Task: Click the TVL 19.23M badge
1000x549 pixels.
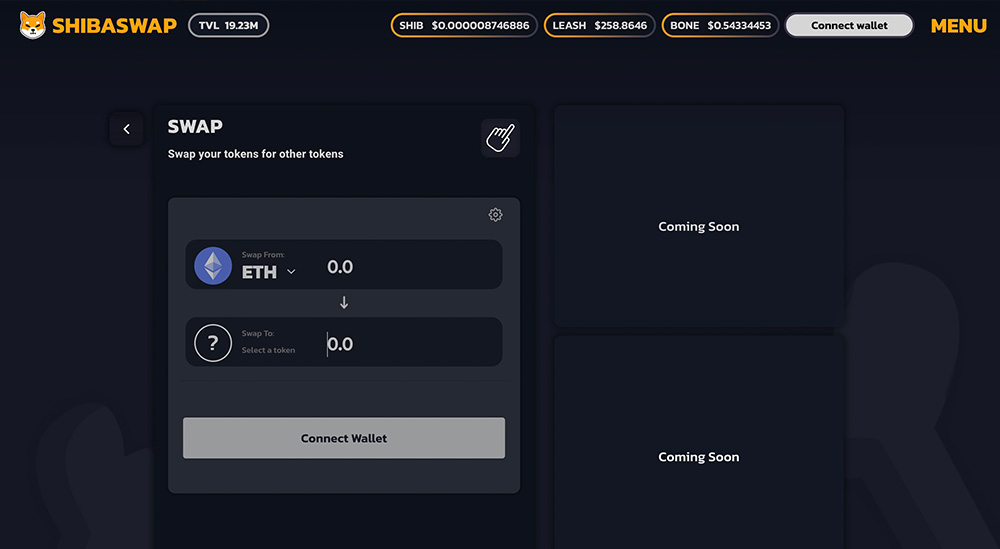Action: tap(228, 25)
